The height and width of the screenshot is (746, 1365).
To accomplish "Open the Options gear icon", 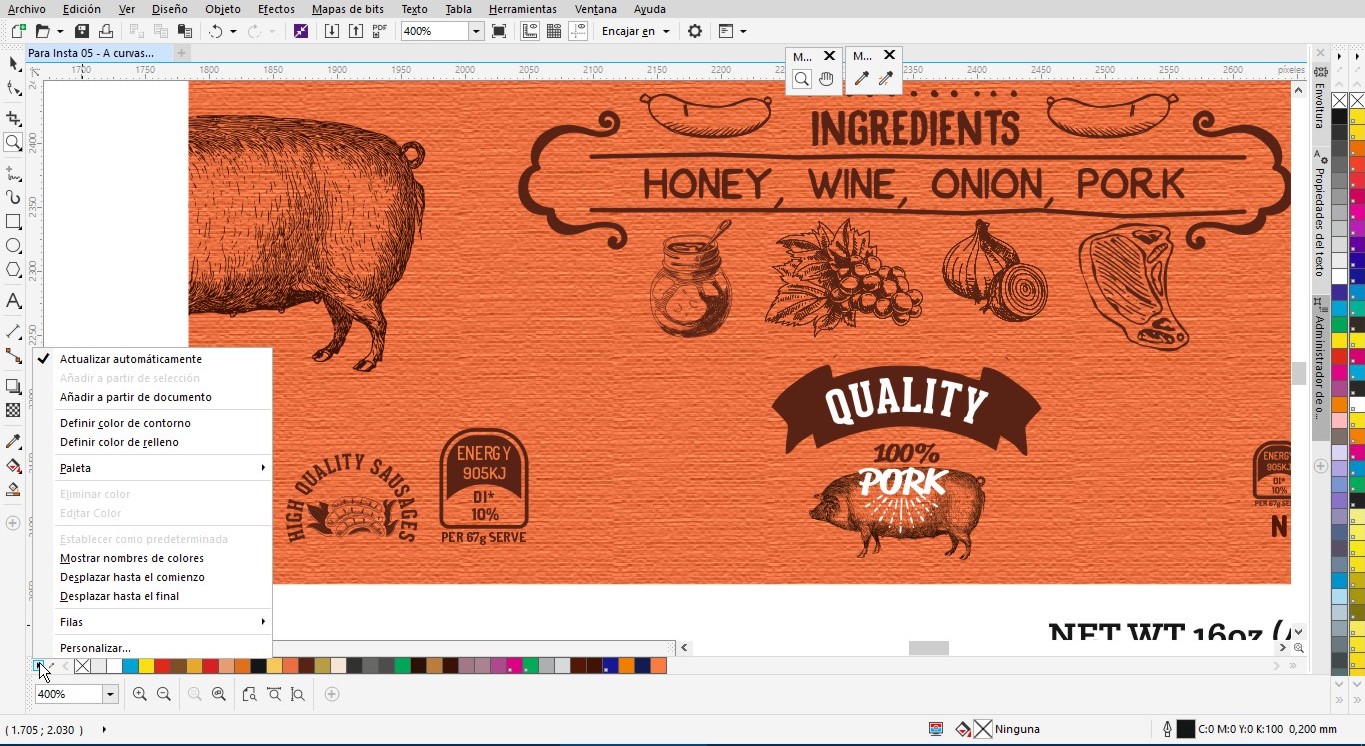I will [x=695, y=31].
